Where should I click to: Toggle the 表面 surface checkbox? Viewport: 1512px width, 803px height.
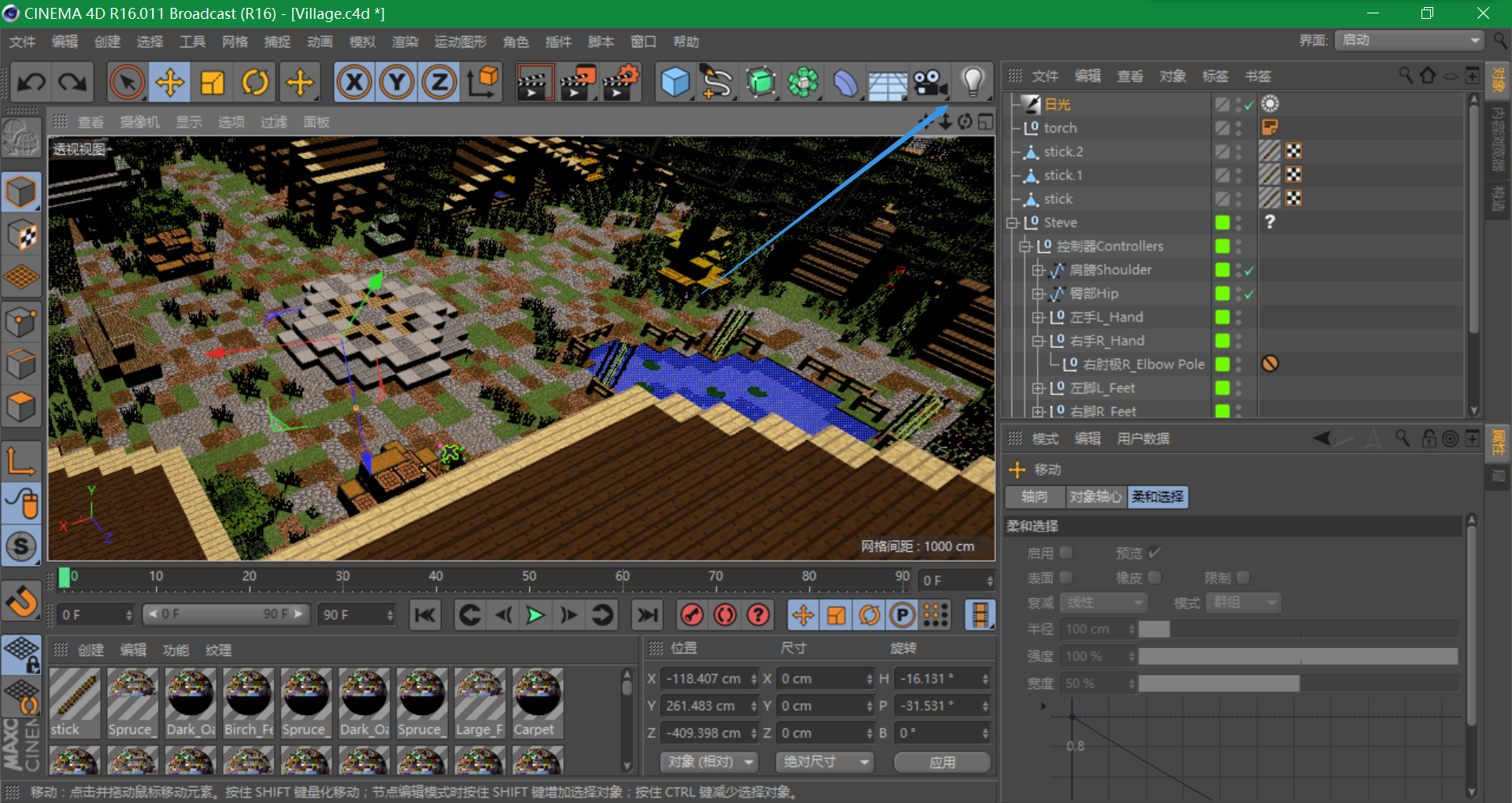click(1066, 578)
